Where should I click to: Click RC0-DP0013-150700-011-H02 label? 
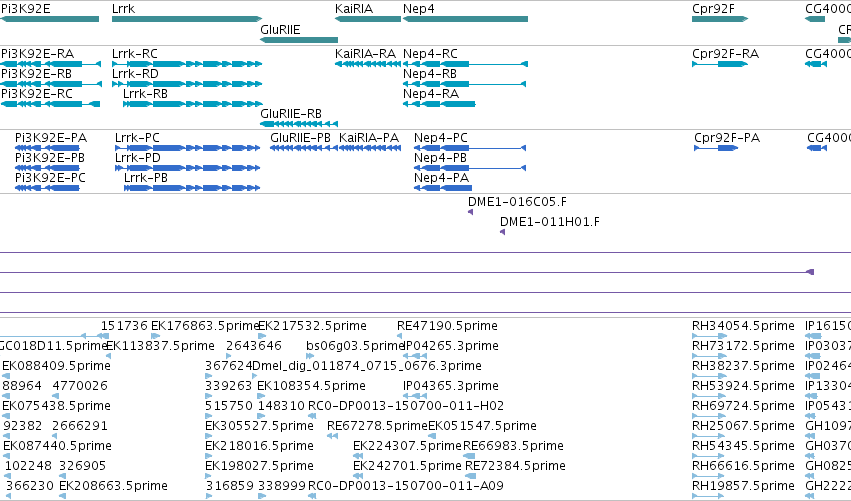(406, 406)
